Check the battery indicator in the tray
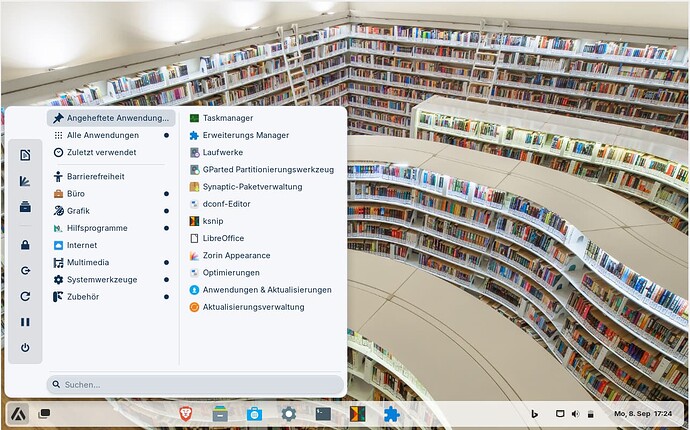This screenshot has height=430, width=690. [x=591, y=414]
